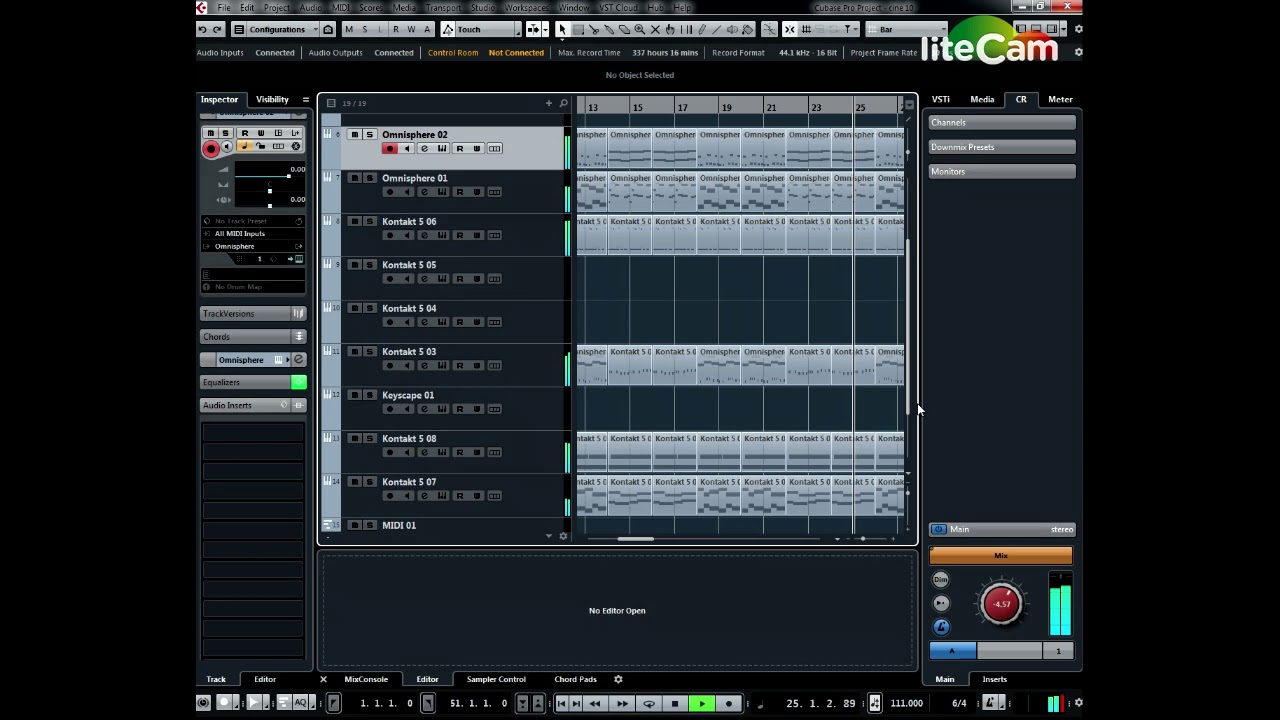Screen dimensions: 1280x720
Task: Click the Redo arrow in the toolbar
Action: pos(217,29)
